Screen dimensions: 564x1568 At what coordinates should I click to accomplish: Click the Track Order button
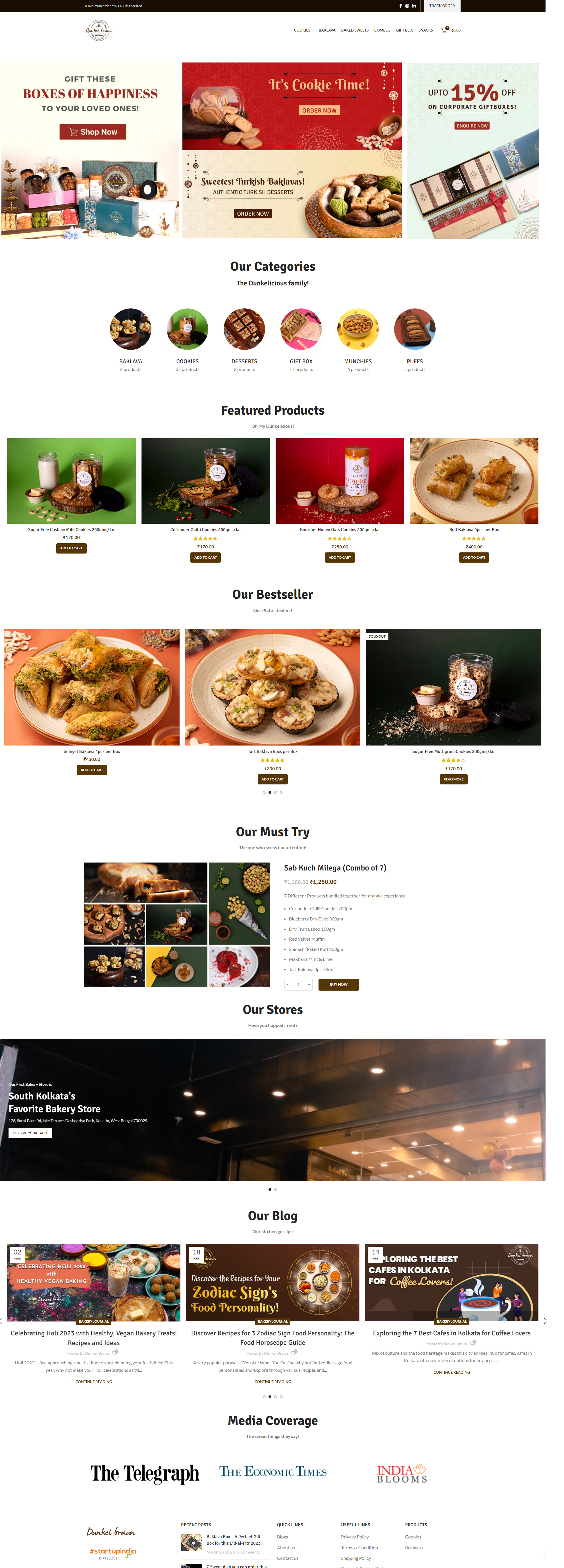point(442,6)
